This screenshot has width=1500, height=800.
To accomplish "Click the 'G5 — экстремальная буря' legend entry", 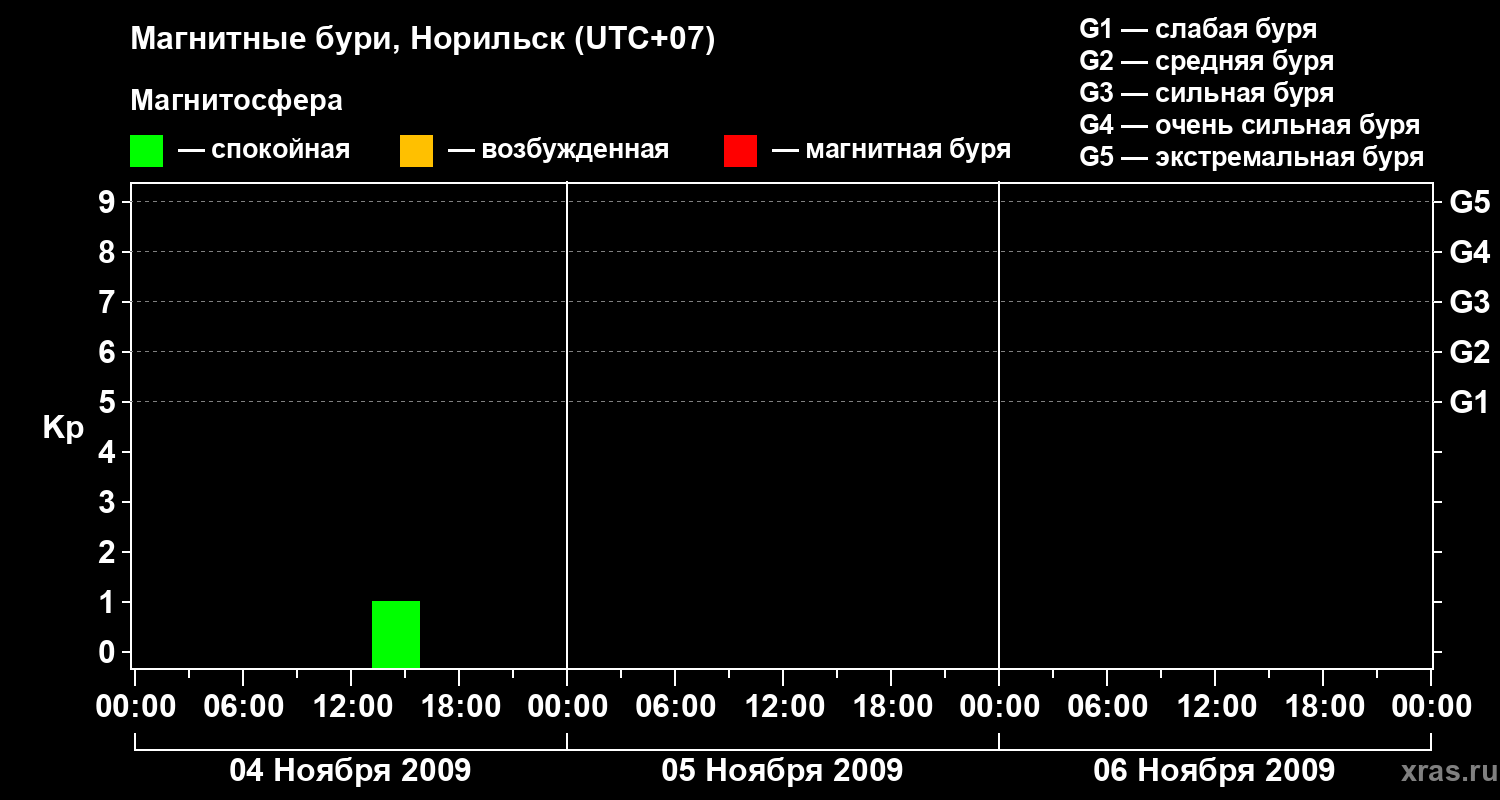I will coord(1252,157).
